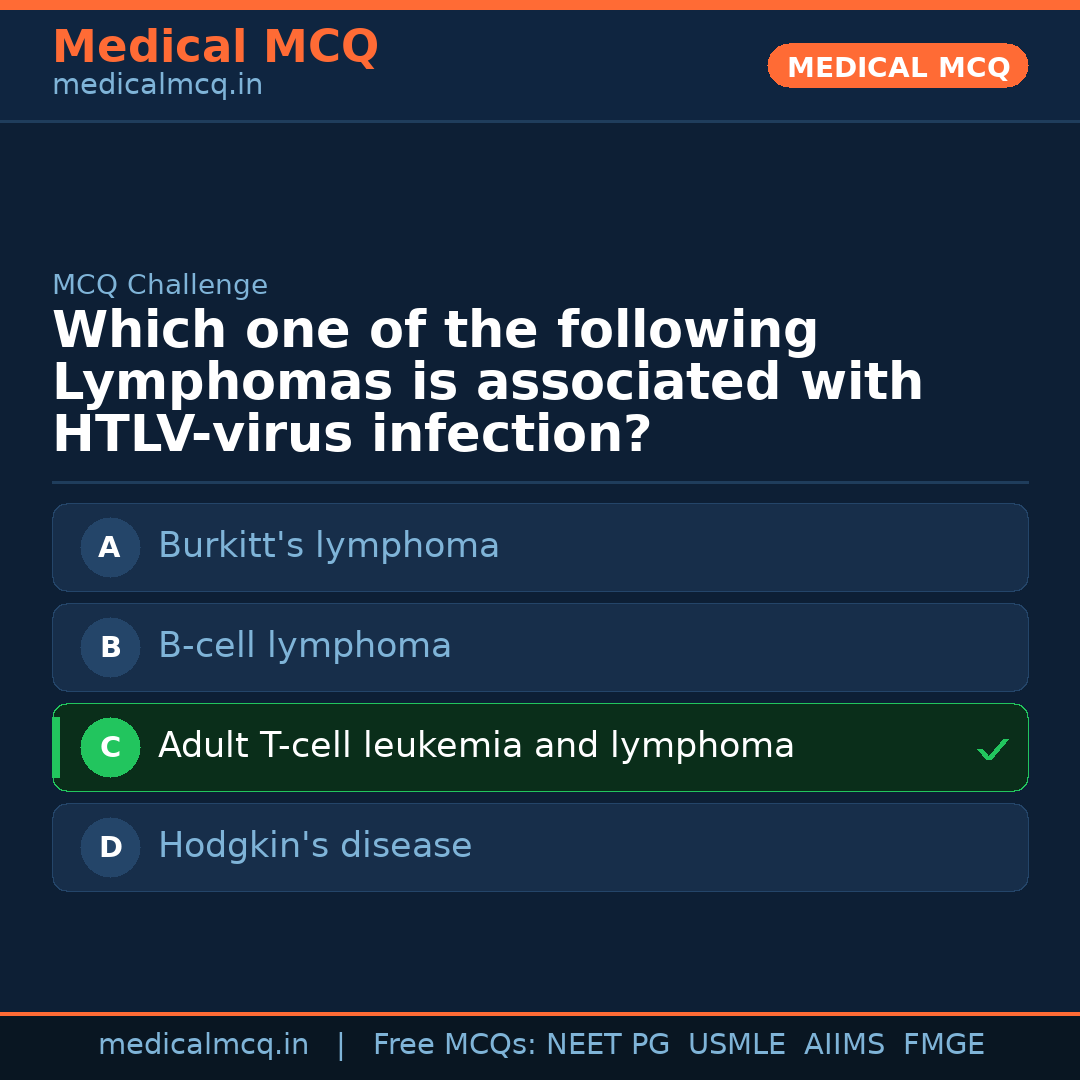The image size is (1080, 1080).
Task: Click the orange MEDICAL MCQ badge
Action: pyautogui.click(x=897, y=67)
